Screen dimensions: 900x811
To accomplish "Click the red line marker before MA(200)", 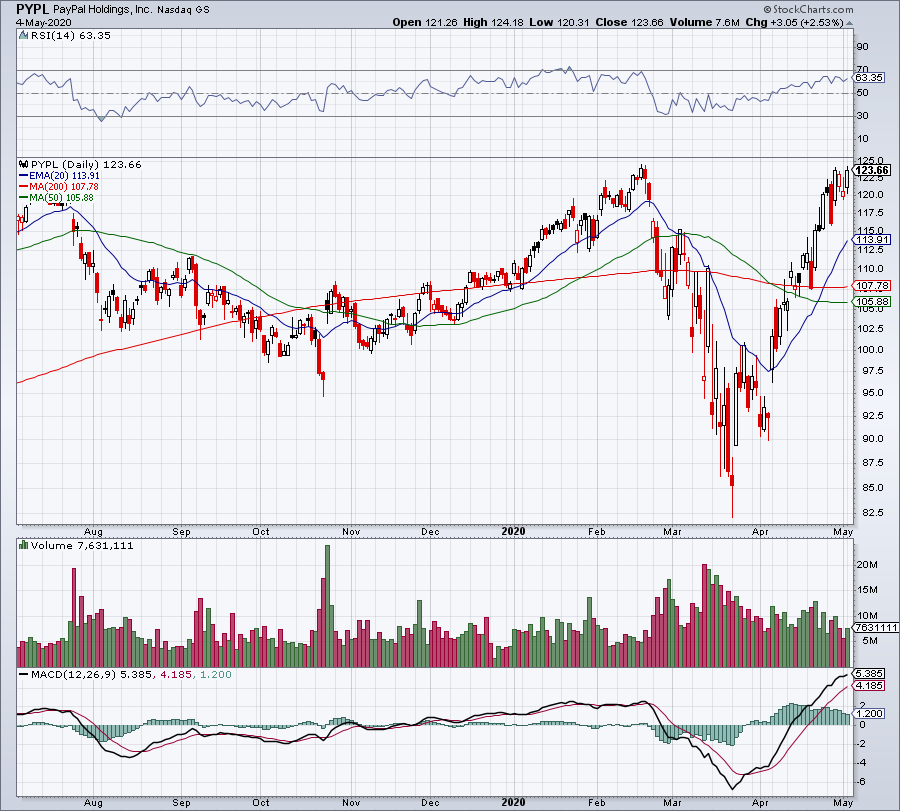I will click(23, 187).
